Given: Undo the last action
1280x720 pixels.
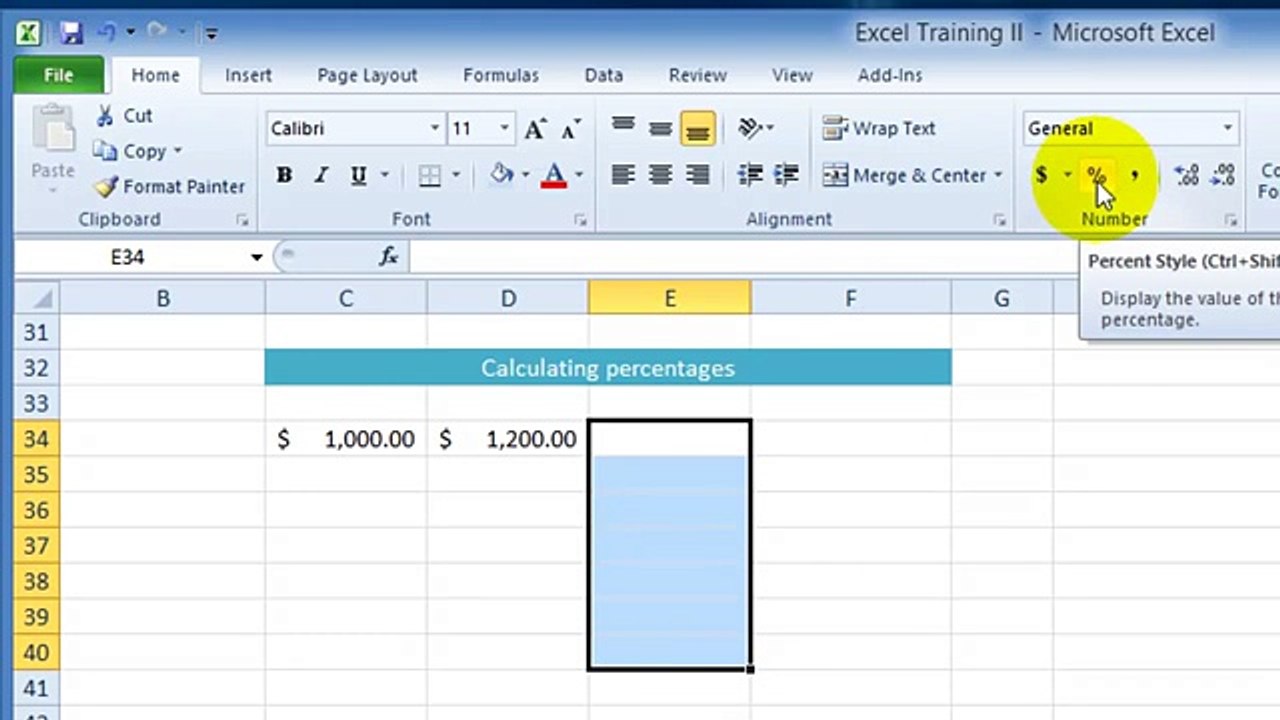Looking at the screenshot, I should 106,33.
